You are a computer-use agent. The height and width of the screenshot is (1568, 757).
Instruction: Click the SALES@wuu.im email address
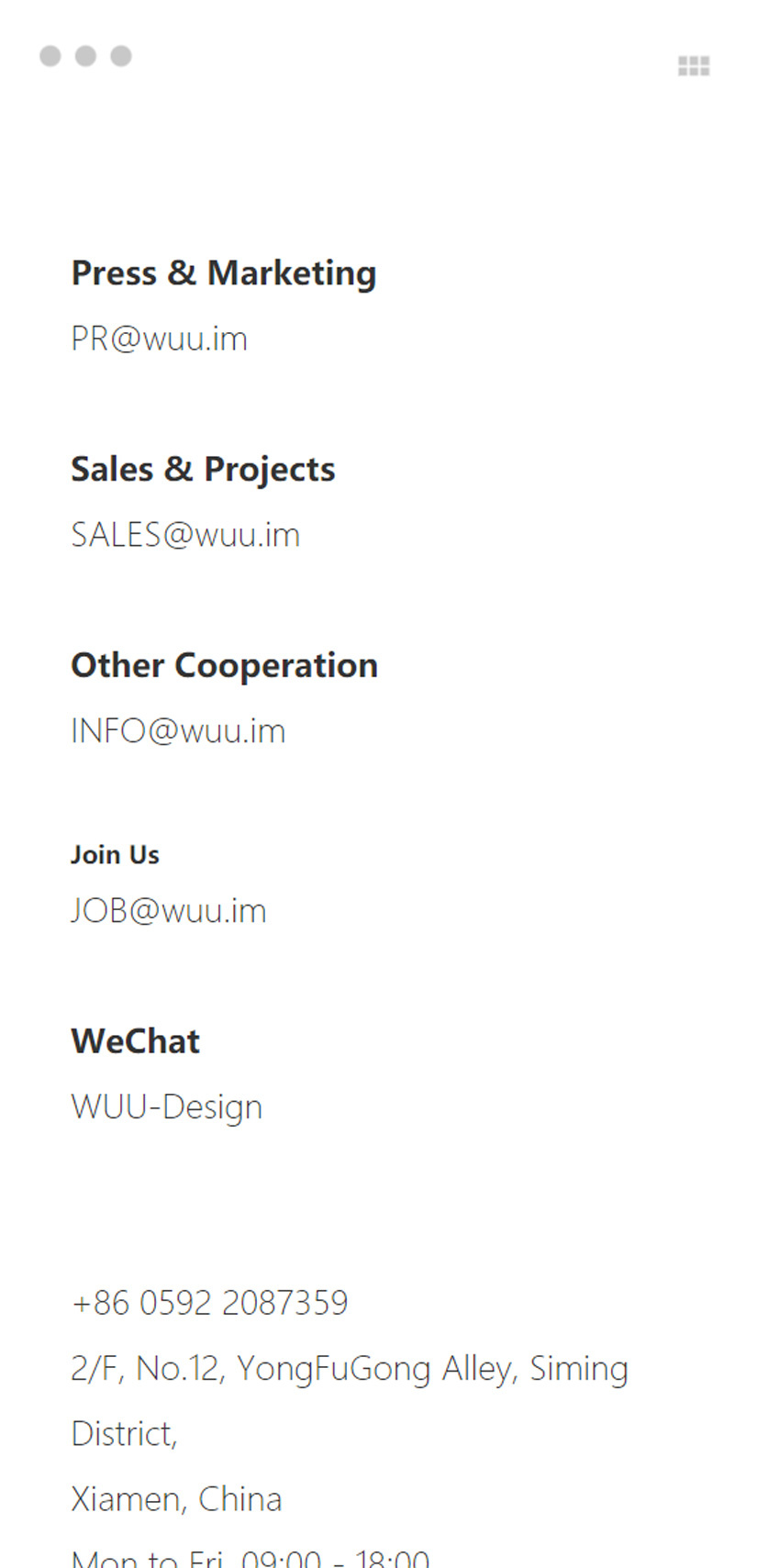pos(185,535)
